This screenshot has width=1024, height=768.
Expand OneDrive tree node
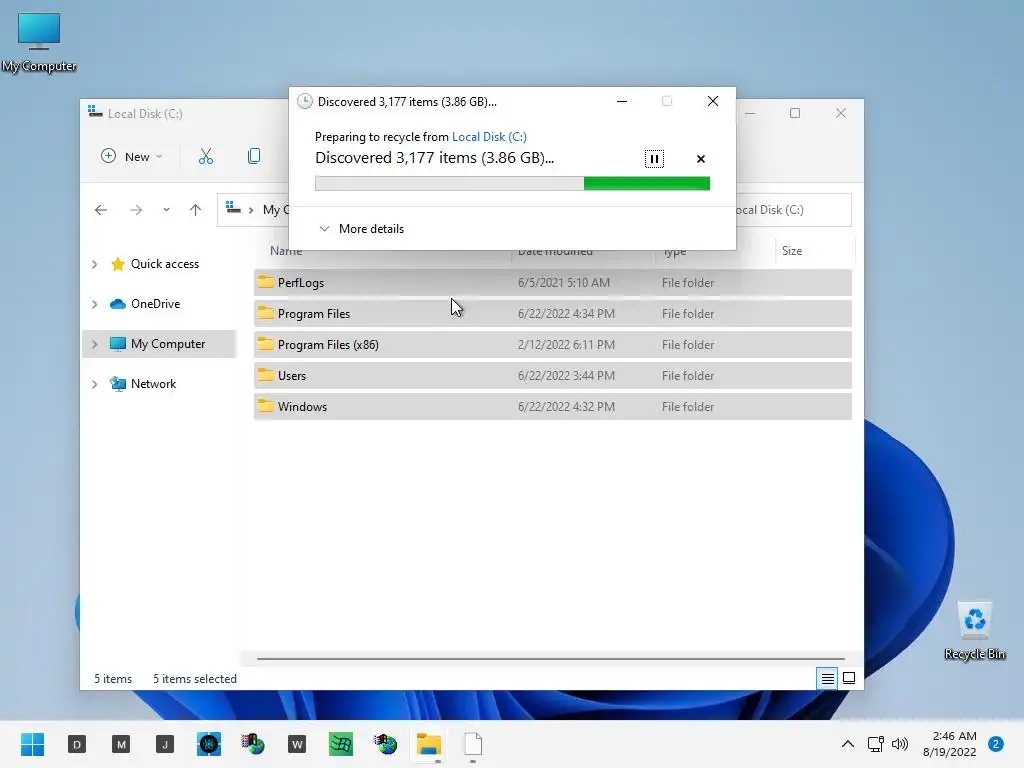point(95,304)
